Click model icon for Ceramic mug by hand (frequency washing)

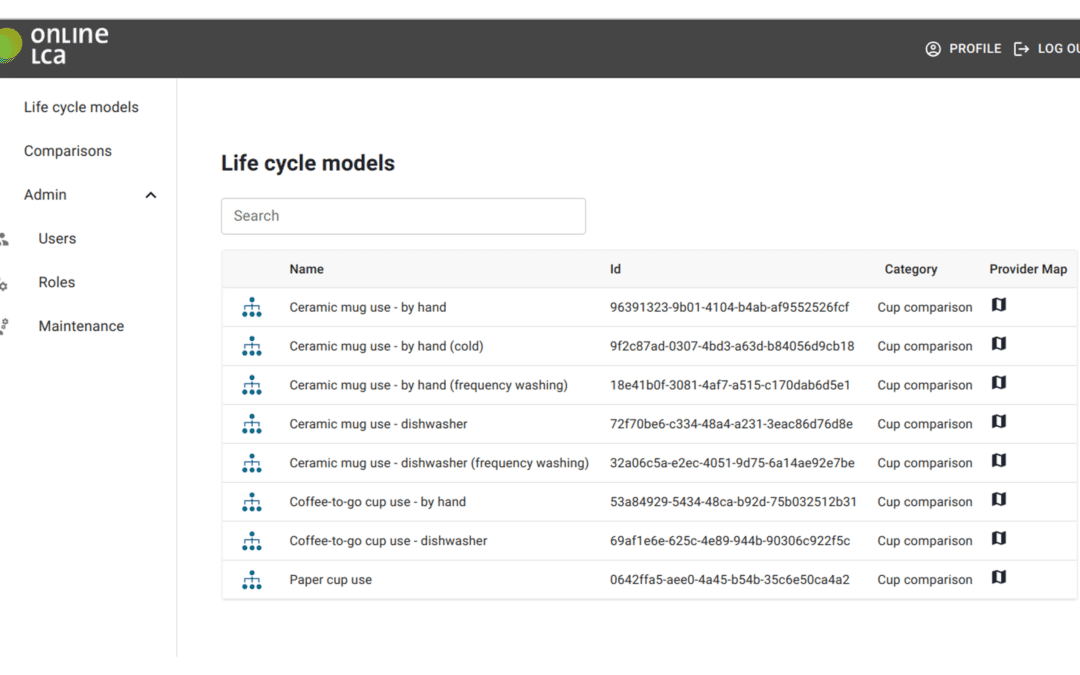point(252,385)
